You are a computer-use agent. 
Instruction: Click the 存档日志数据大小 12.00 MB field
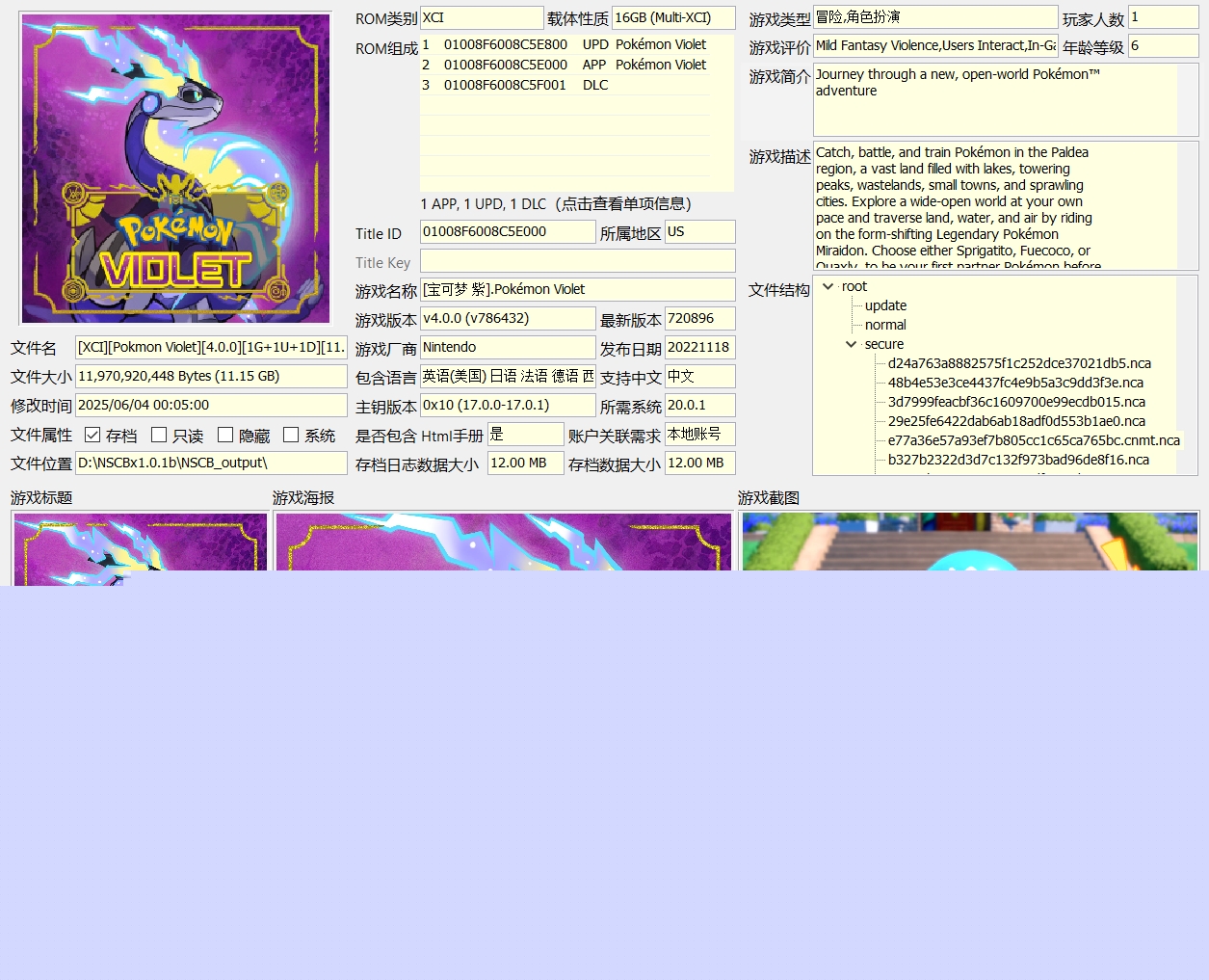525,464
